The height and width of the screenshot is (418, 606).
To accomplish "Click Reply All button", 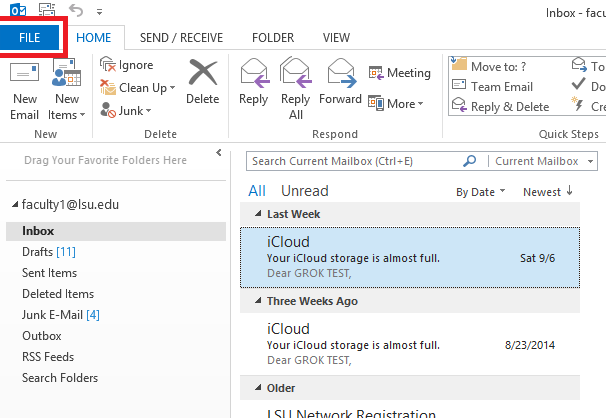I will click(x=296, y=89).
